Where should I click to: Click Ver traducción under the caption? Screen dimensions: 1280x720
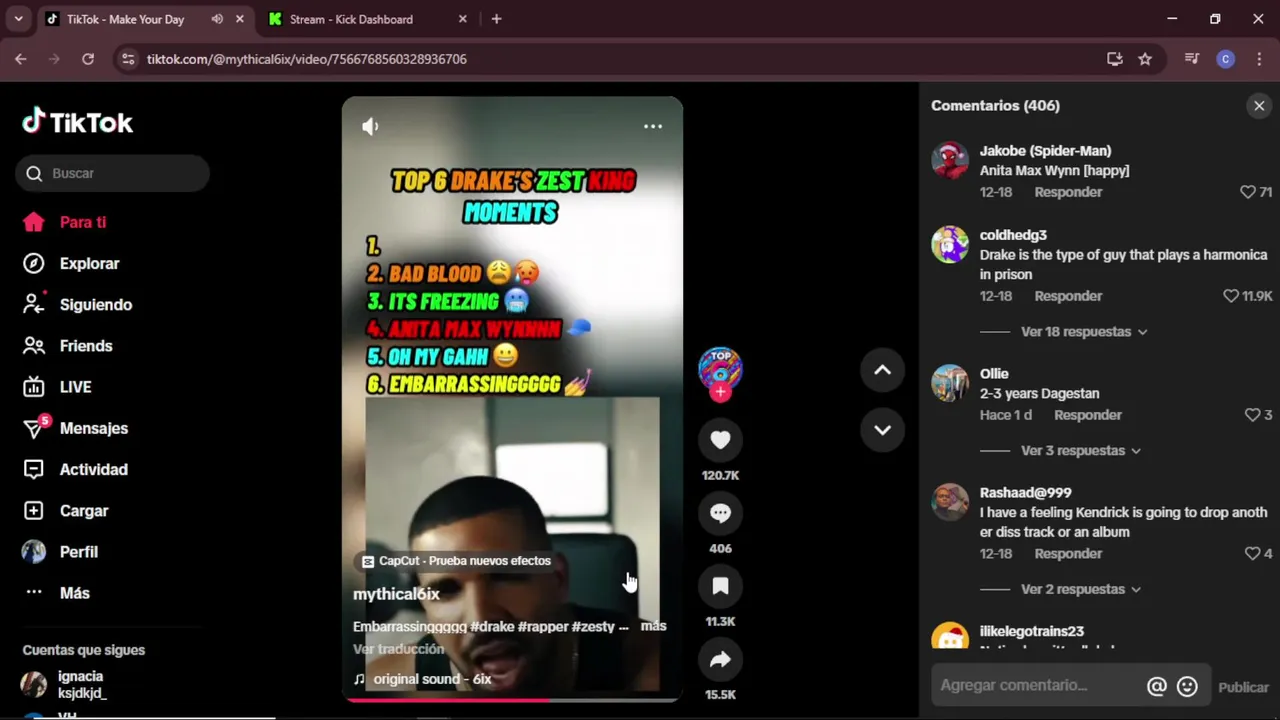[398, 649]
